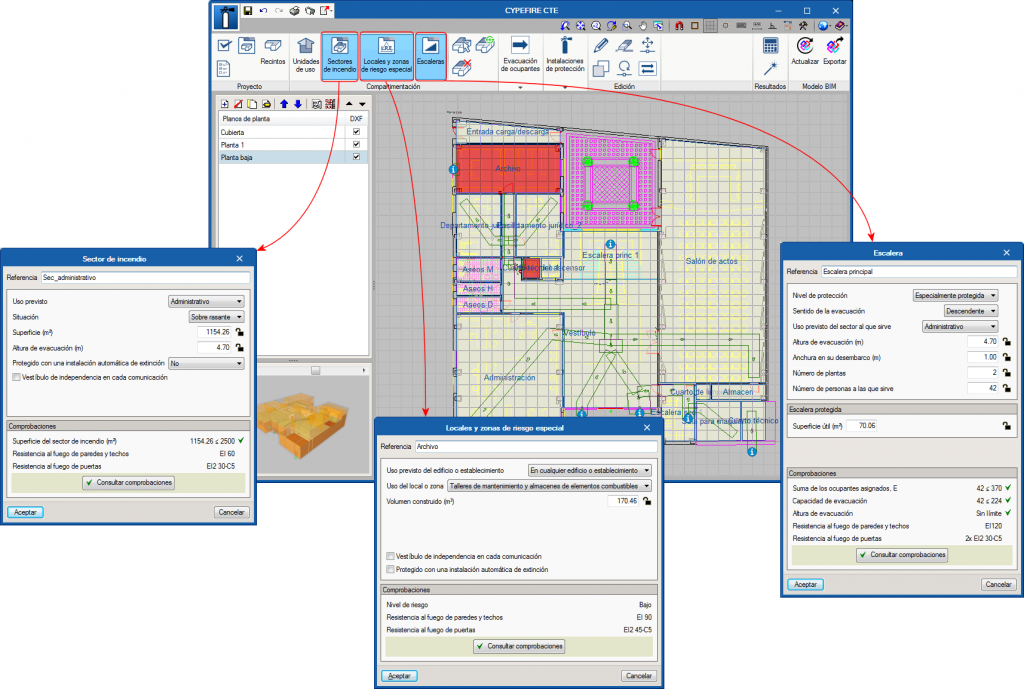Select Planta baja floor plan row
1024x689 pixels.
tap(293, 157)
